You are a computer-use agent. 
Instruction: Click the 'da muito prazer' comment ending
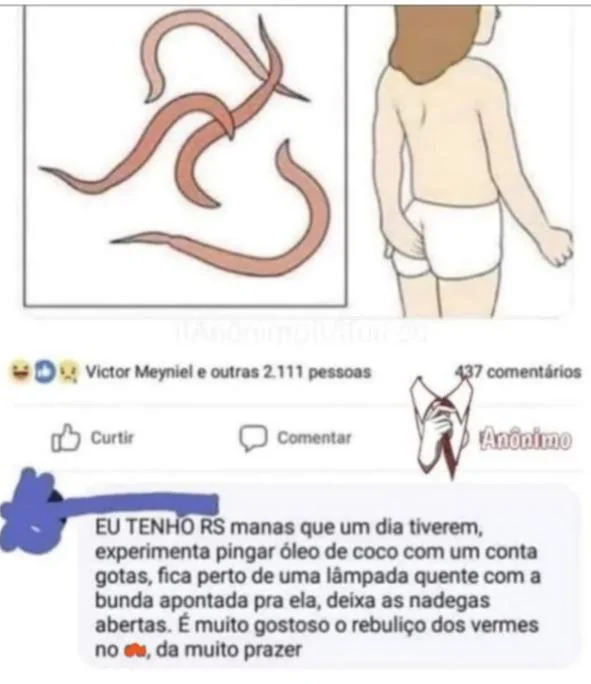coord(229,650)
